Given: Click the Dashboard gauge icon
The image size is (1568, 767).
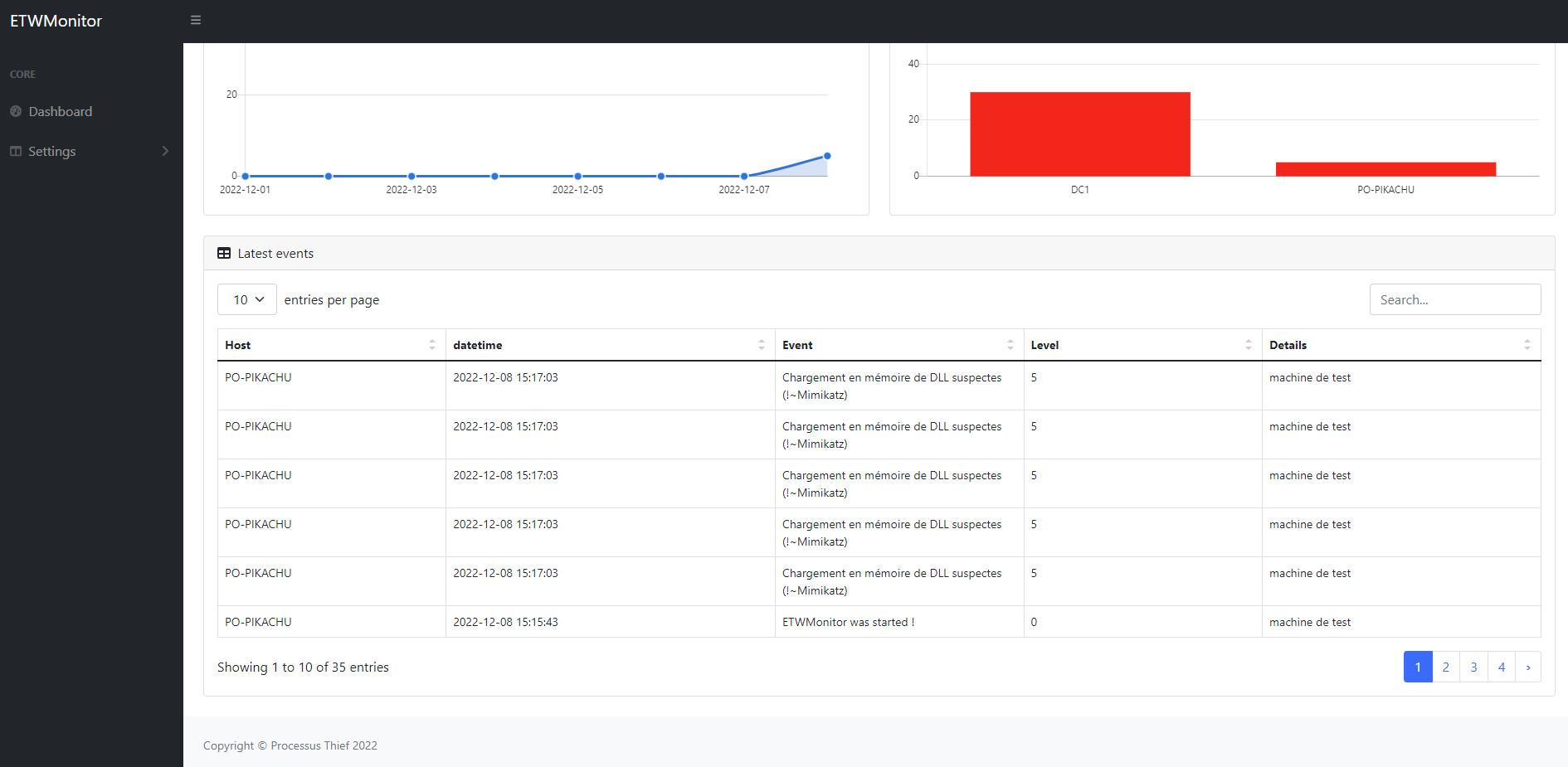Looking at the screenshot, I should pyautogui.click(x=16, y=111).
